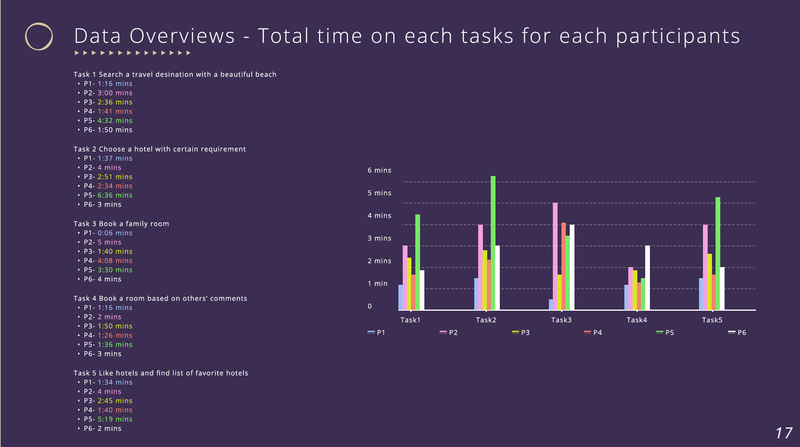Screen dimensions: 800x447
Task: Click 'P3- 1:50 mins' entry
Action: coord(108,326)
